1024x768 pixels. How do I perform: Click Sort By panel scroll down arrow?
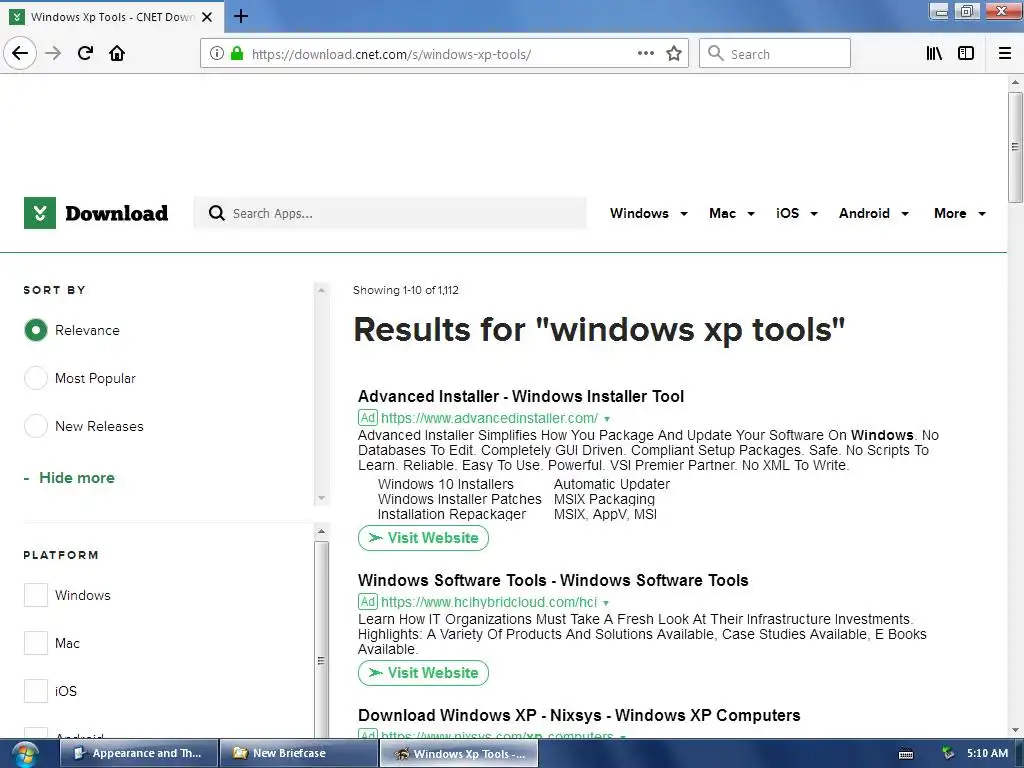tap(321, 498)
